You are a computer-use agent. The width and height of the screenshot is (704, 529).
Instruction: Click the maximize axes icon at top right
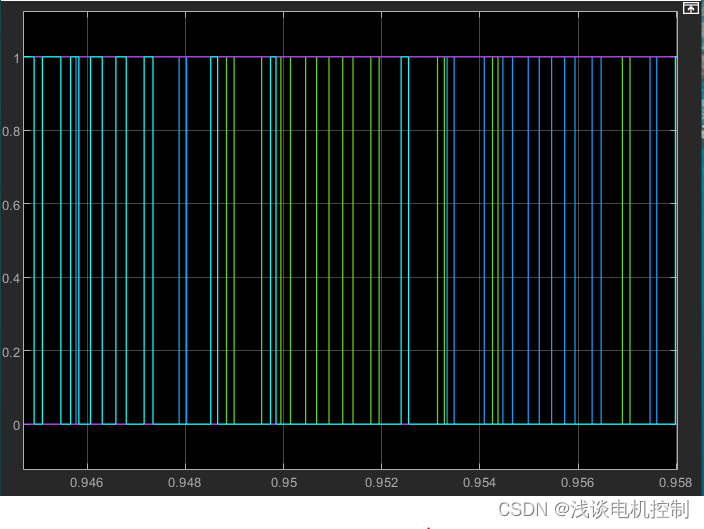tap(691, 8)
